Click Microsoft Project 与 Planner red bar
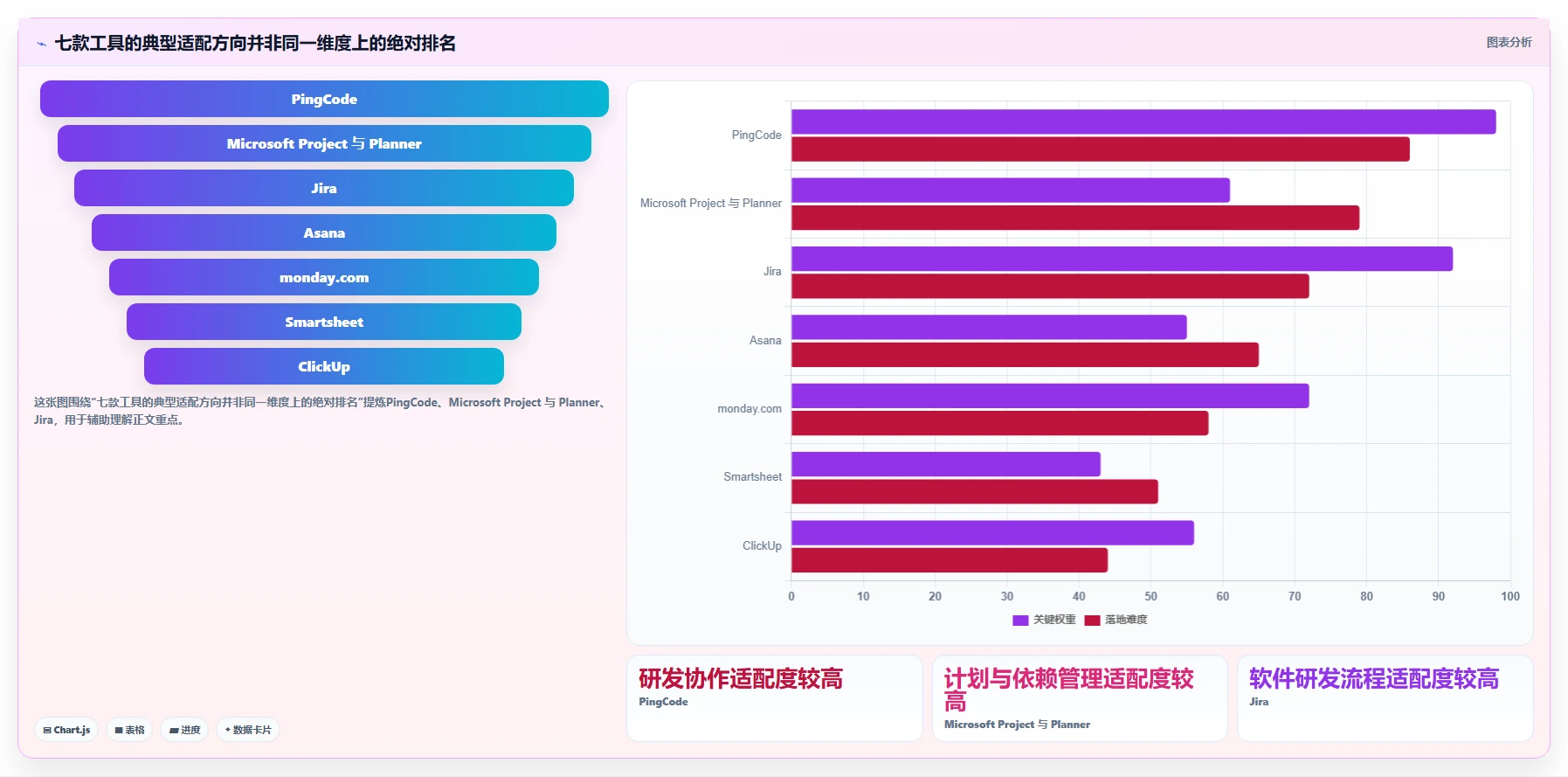 tap(1075, 218)
